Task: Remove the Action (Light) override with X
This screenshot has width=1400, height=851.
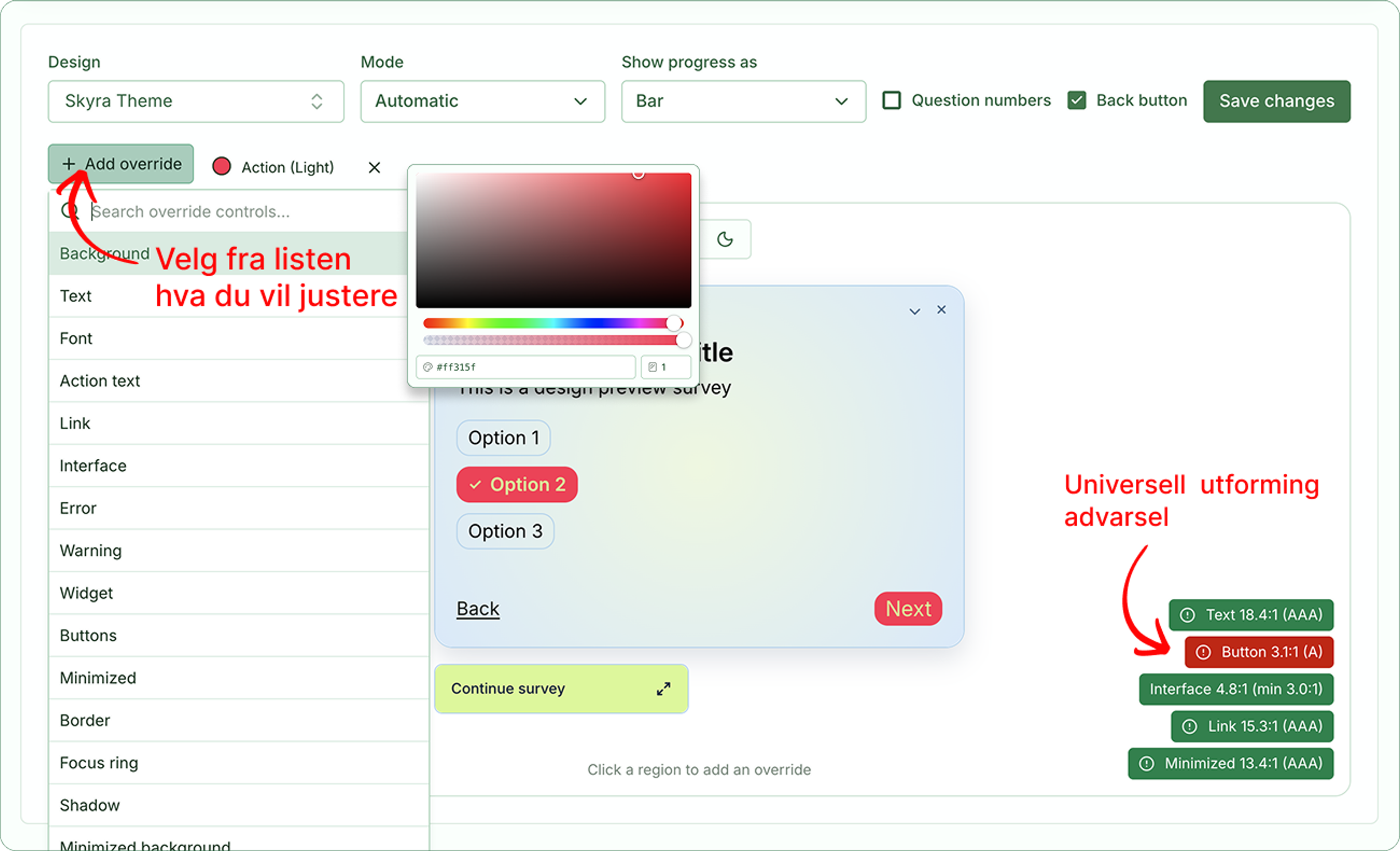Action: click(374, 168)
